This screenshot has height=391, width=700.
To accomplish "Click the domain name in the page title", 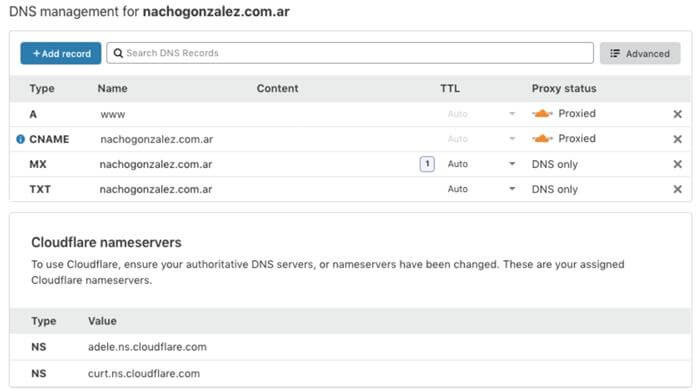I will click(216, 11).
